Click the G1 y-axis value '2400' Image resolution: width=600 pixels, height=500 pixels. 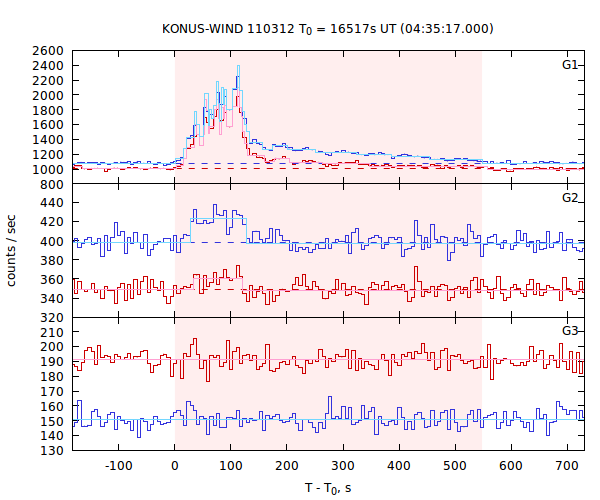[x=48, y=65]
